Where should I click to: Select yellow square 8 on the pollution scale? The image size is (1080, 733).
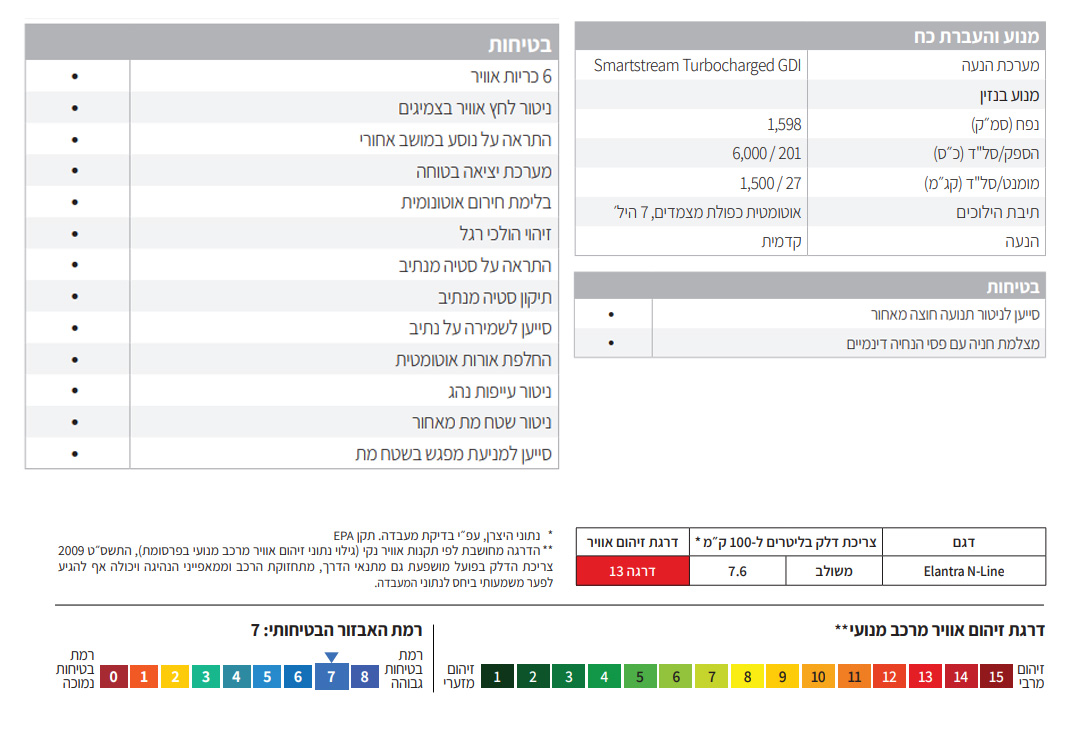(747, 677)
